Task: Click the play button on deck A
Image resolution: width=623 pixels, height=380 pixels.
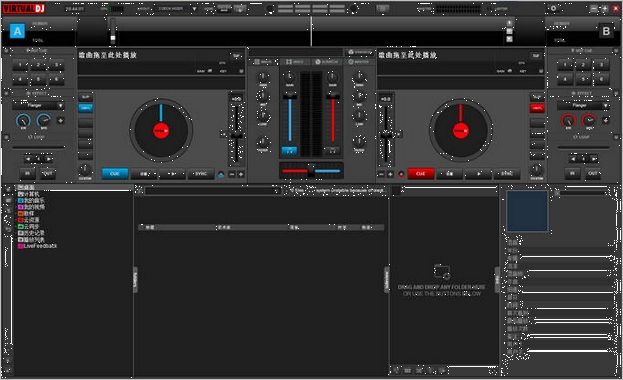Action: click(172, 174)
